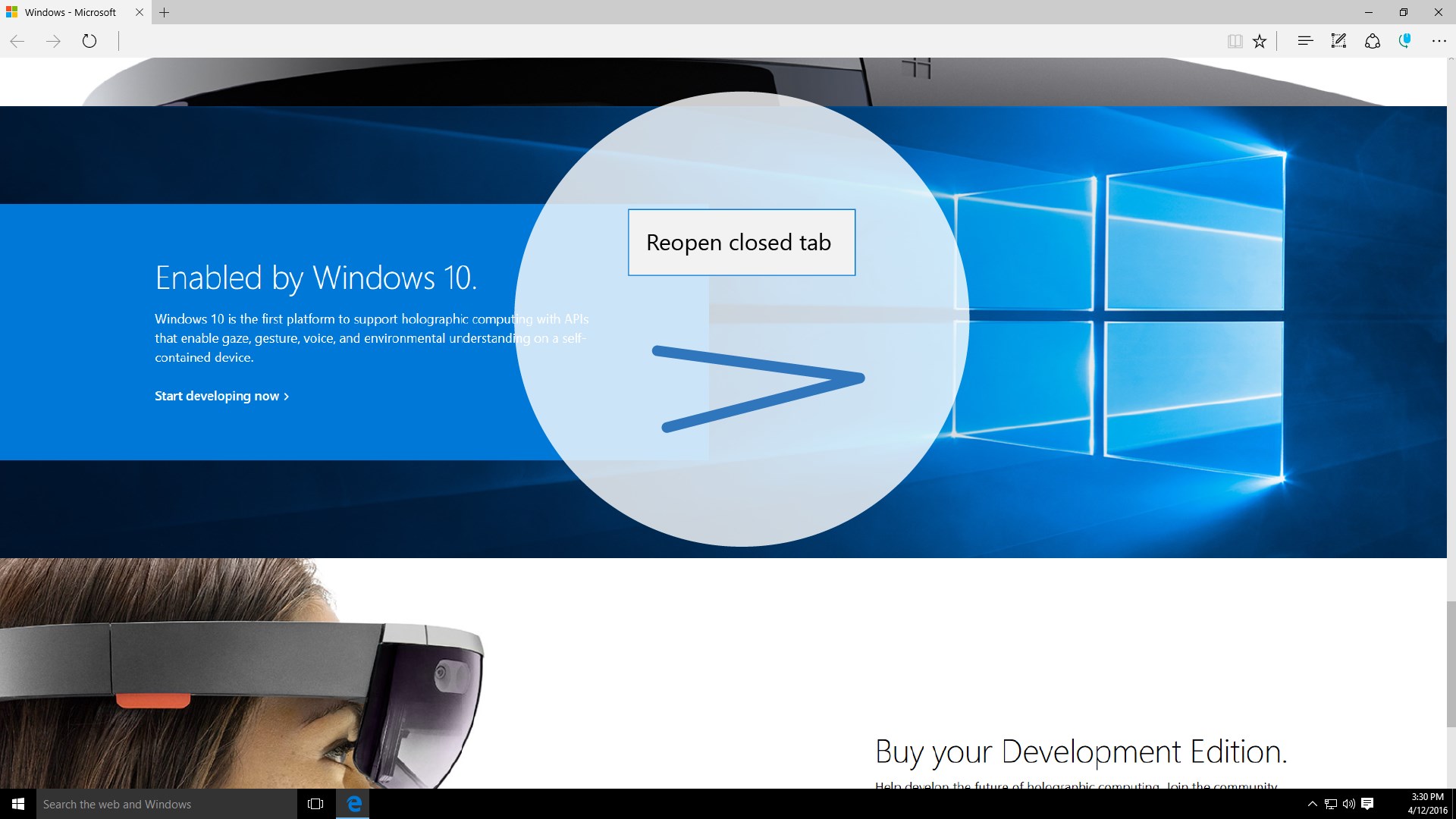The image size is (1456, 819).
Task: Click Microsoft Edge taskbar icon
Action: pyautogui.click(x=353, y=804)
